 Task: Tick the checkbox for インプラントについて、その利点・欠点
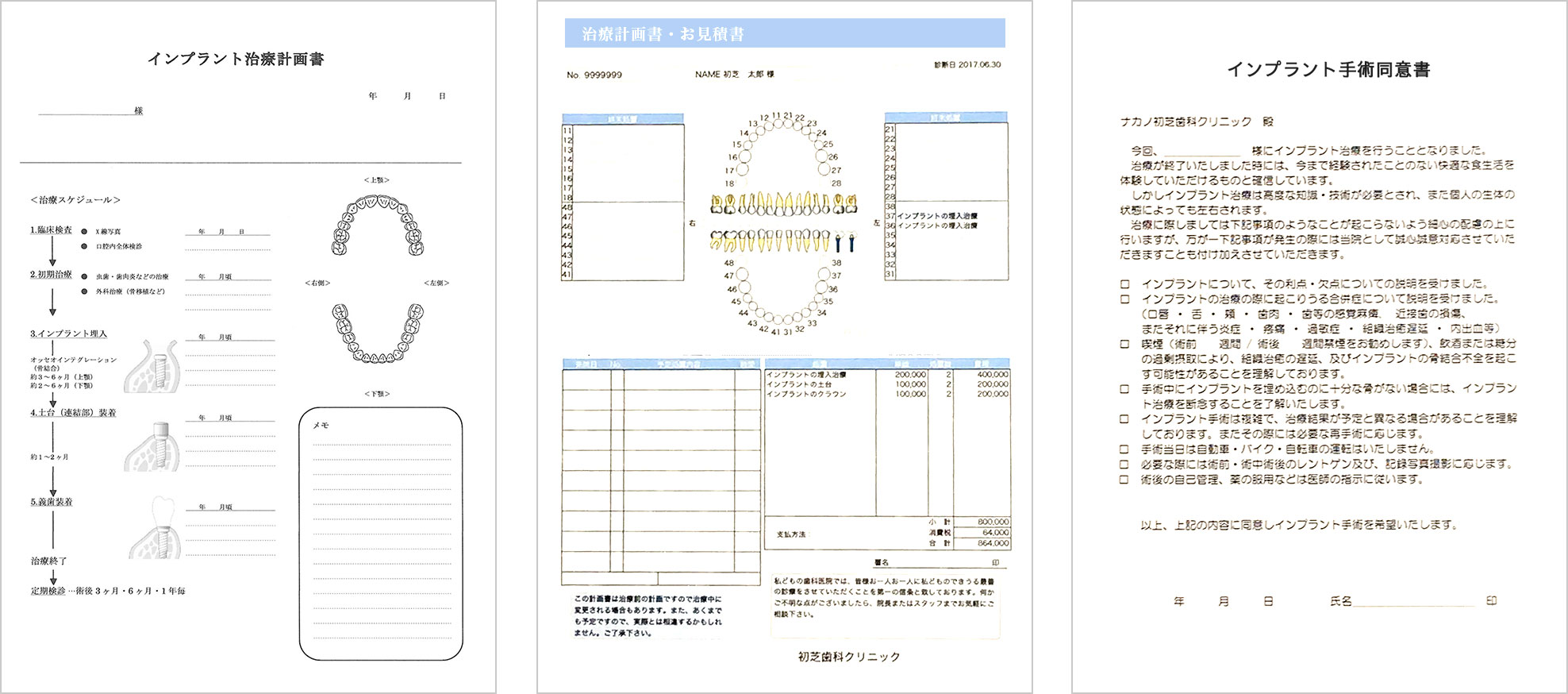1124,283
